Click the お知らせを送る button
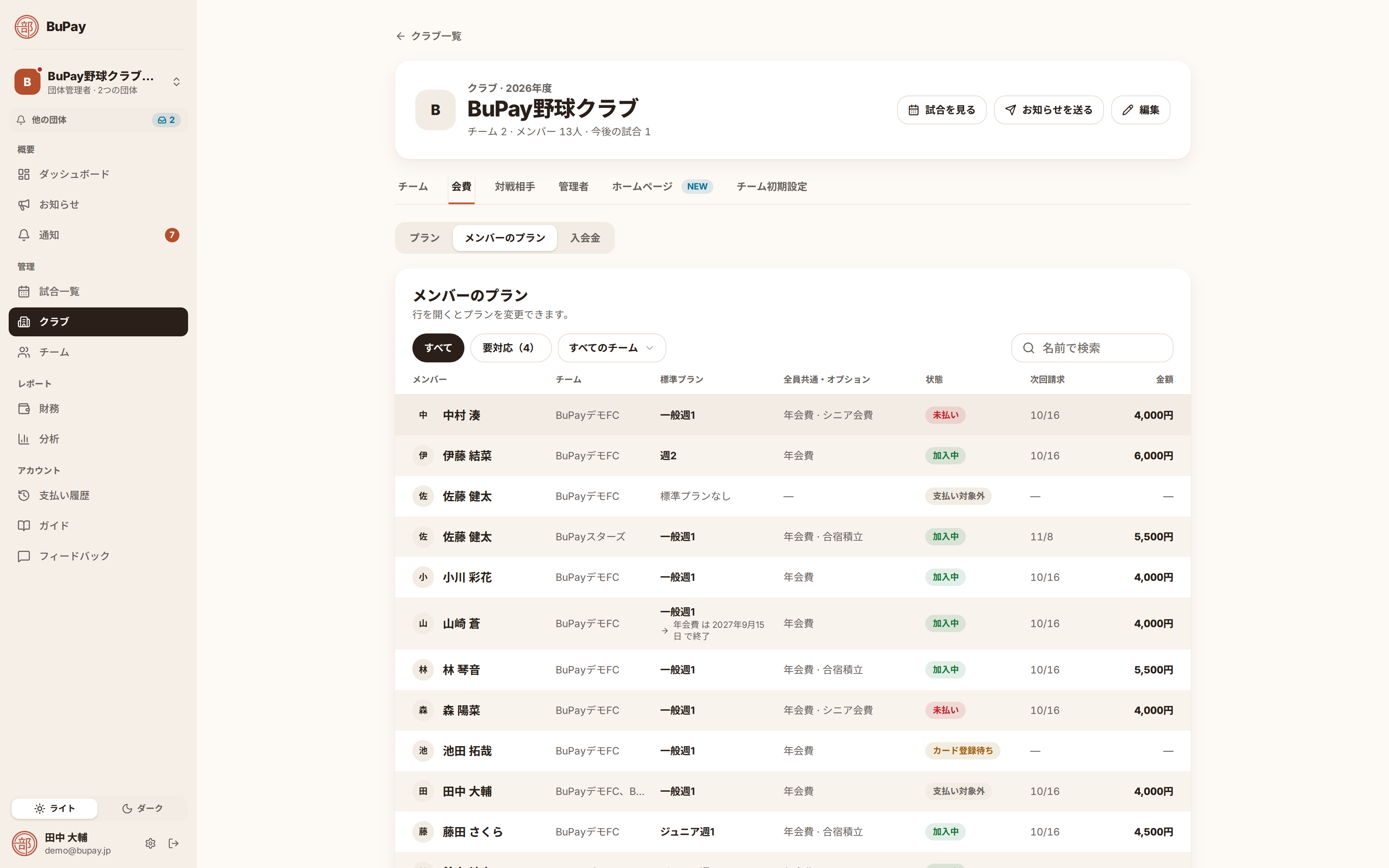Screen dimensions: 1389x868 click(1048, 110)
